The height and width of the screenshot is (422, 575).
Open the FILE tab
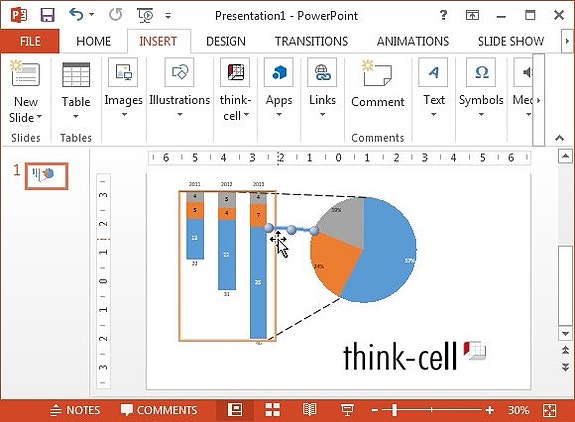[30, 41]
